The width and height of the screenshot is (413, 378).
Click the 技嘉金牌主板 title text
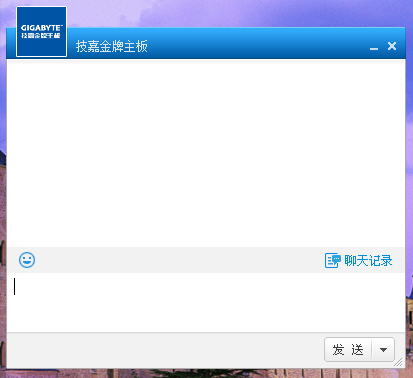[x=112, y=46]
